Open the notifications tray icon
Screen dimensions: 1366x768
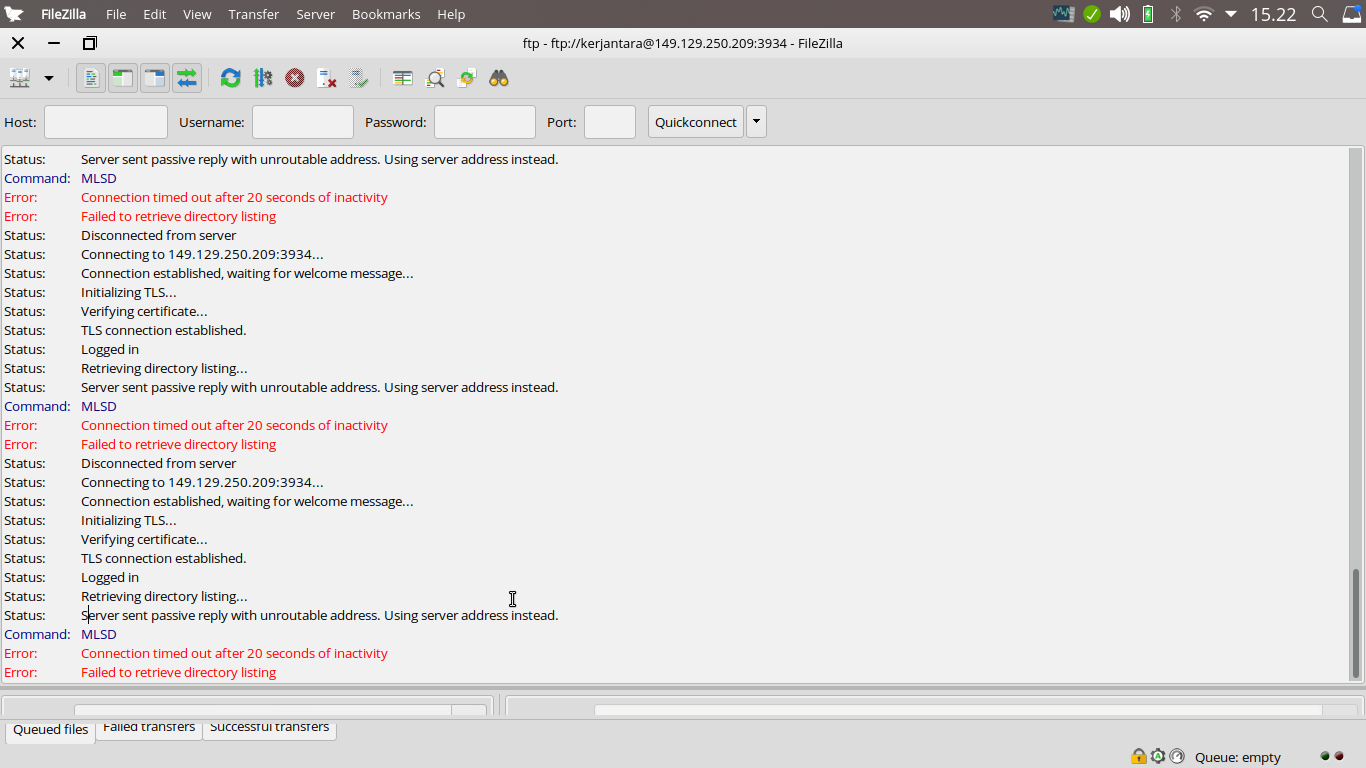coord(1351,14)
